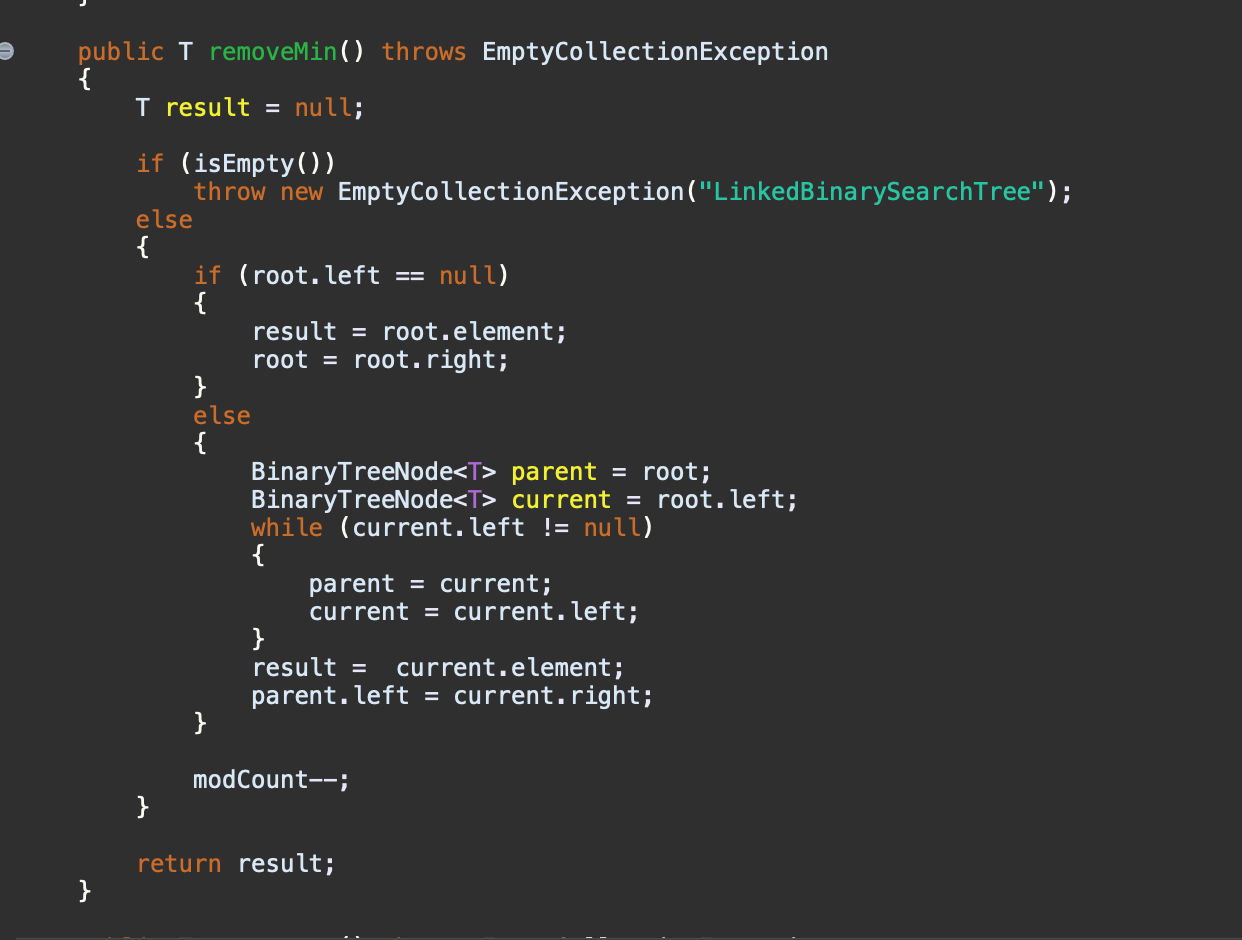Collapse the removeMin method using the fold marker
The height and width of the screenshot is (940, 1242).
6,49
